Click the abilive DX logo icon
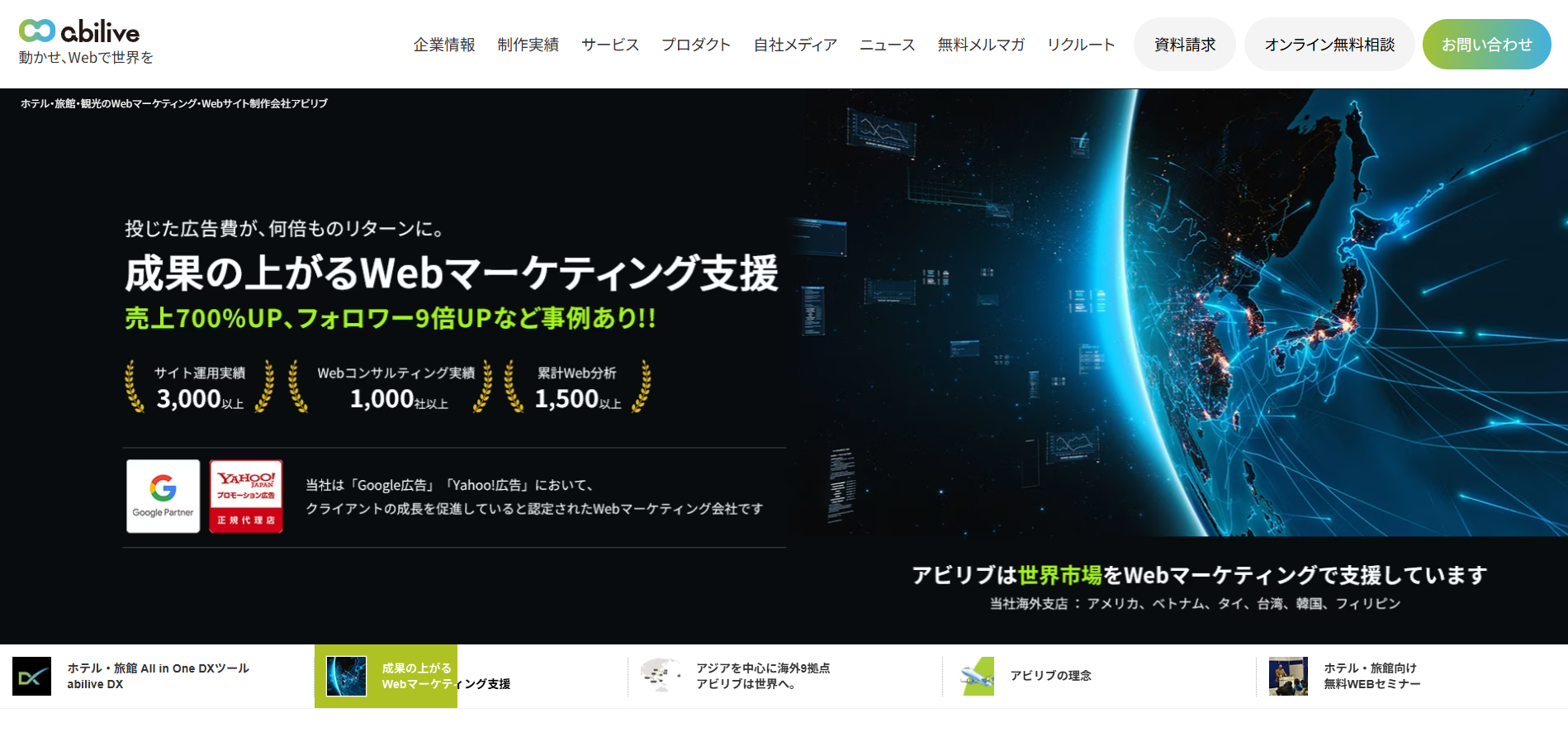The height and width of the screenshot is (751, 1568). pos(32,676)
